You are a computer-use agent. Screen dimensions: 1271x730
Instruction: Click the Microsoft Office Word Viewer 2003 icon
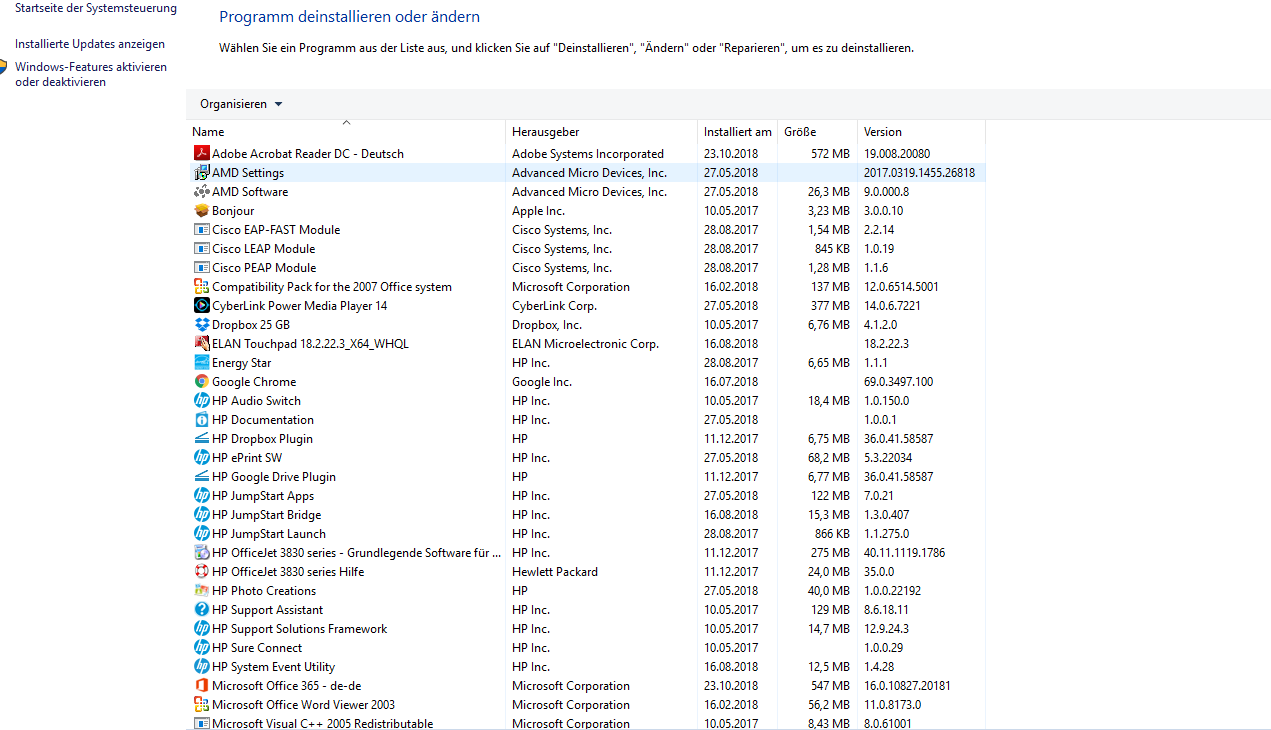point(201,705)
